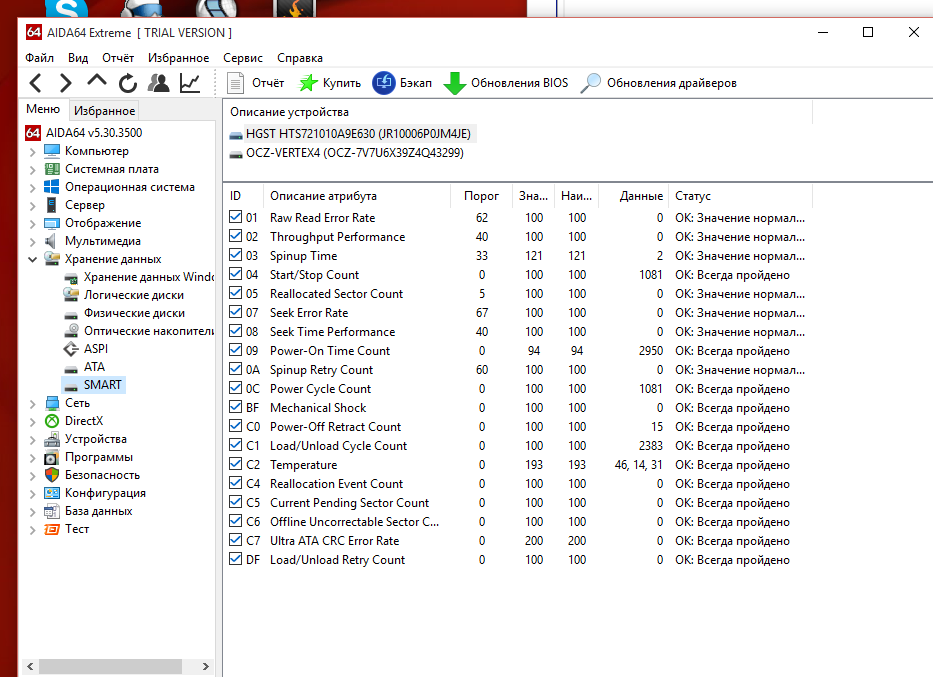The width and height of the screenshot is (933, 677).
Task: Uncheck attribute 01 Raw Read Error Rate
Action: pyautogui.click(x=236, y=217)
